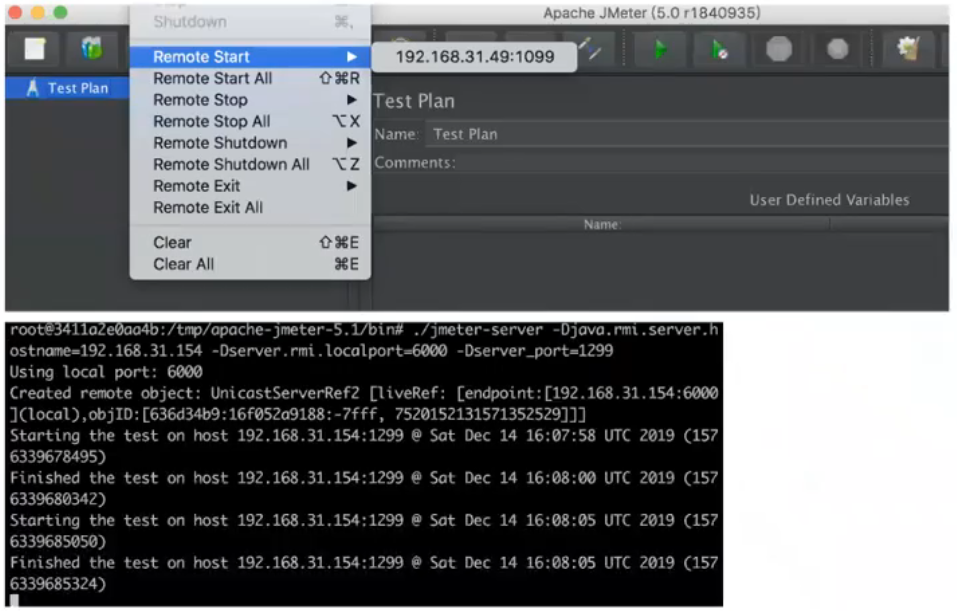Click 'Created remote object' terminal line
The width and height of the screenshot is (957, 611).
pos(364,403)
